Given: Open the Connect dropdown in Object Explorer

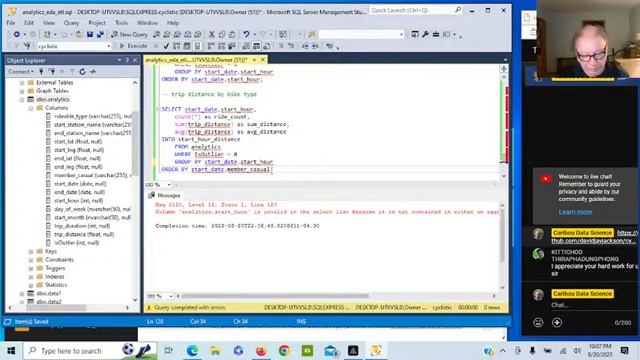Looking at the screenshot, I should [21, 71].
